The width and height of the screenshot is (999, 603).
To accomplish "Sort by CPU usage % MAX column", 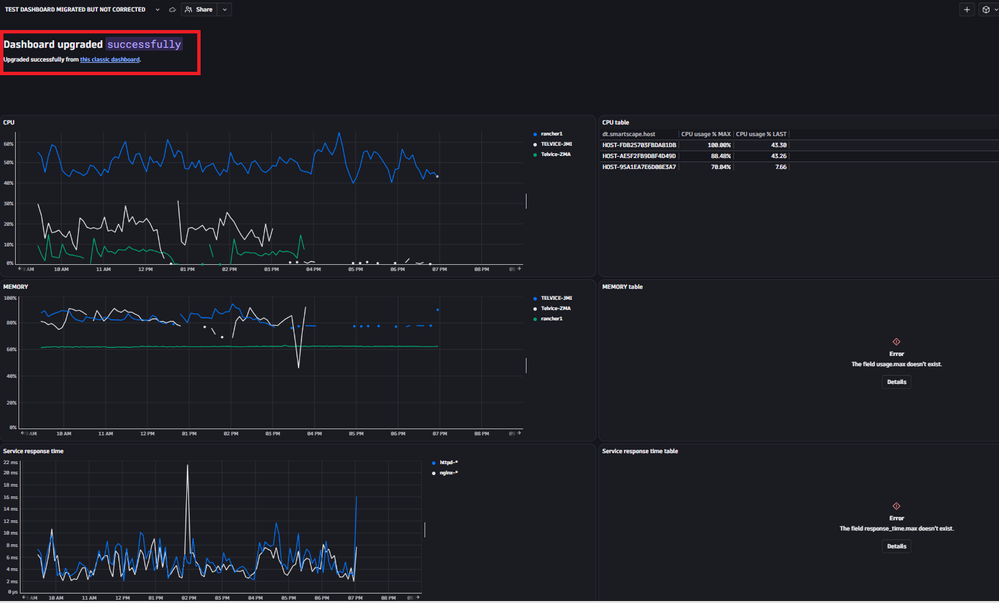I will [x=705, y=134].
